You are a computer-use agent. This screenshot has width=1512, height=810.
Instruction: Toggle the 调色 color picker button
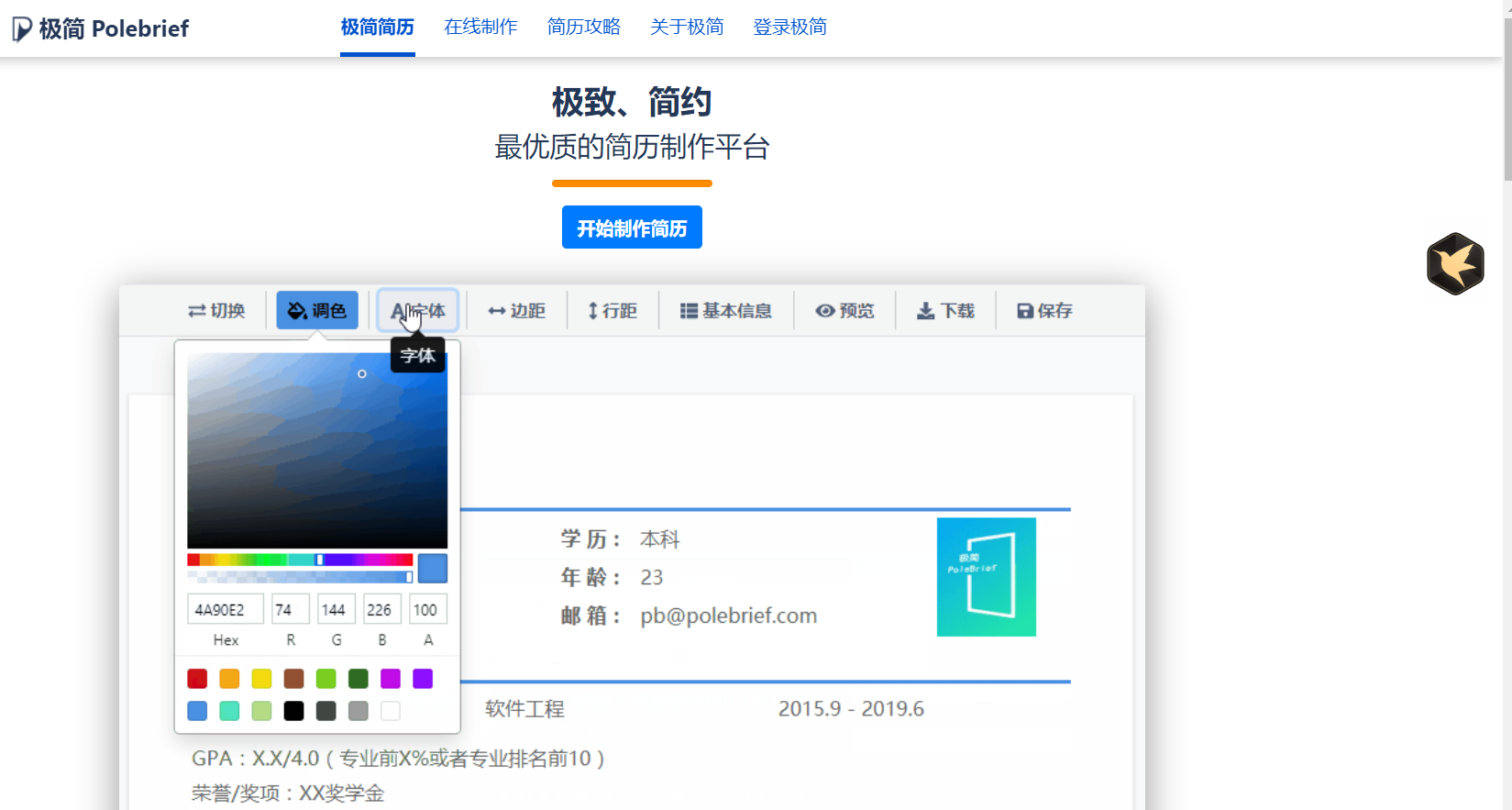317,311
